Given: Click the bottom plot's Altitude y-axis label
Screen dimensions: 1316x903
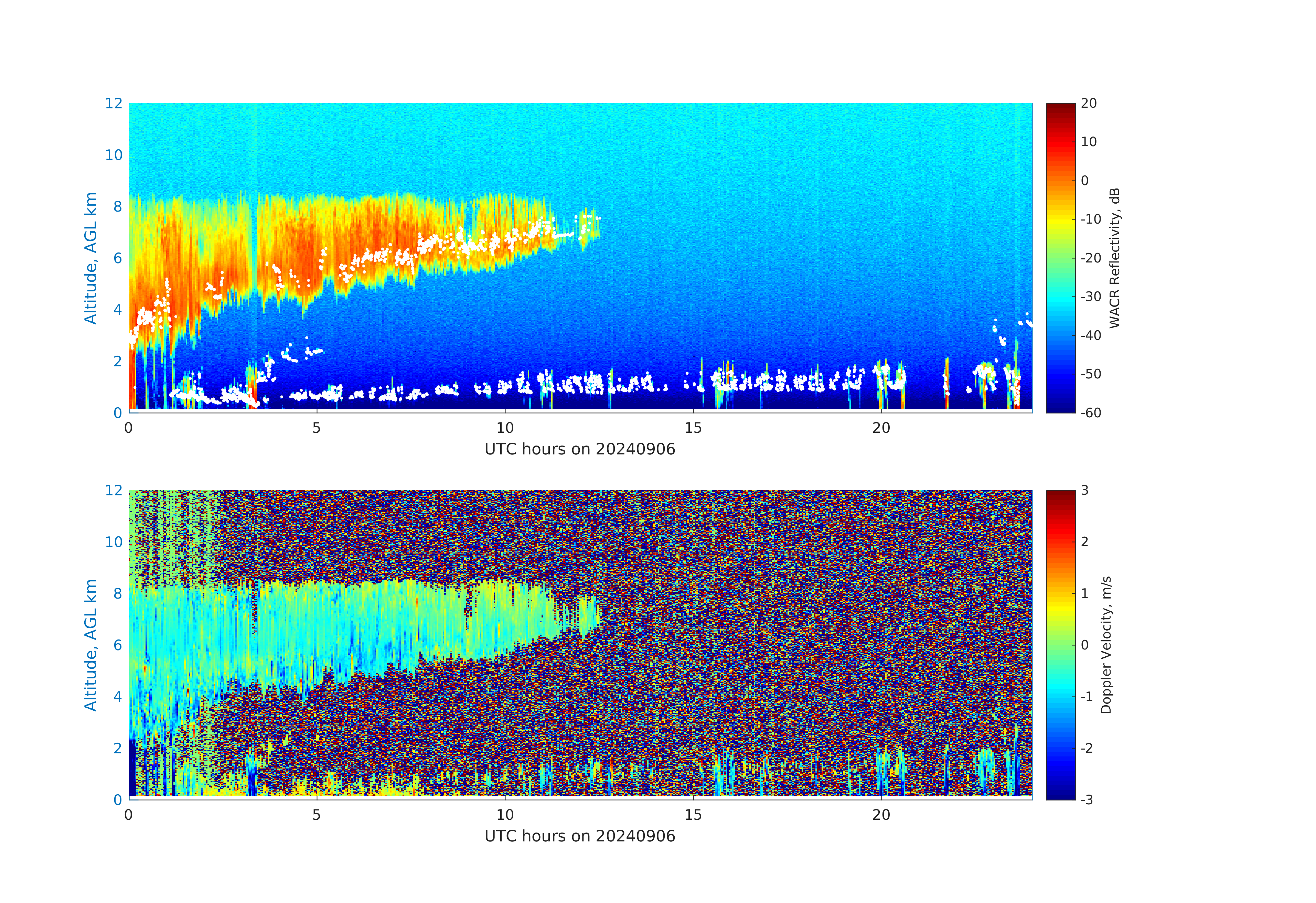Looking at the screenshot, I should click(90, 644).
